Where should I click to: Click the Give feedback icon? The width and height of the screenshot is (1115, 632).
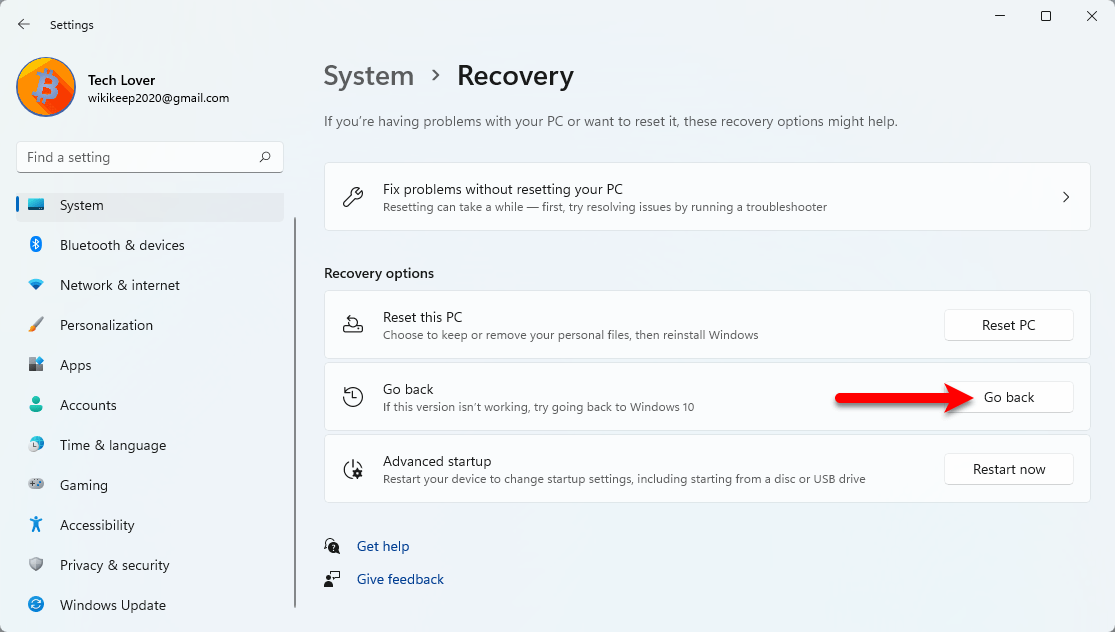tap(332, 579)
